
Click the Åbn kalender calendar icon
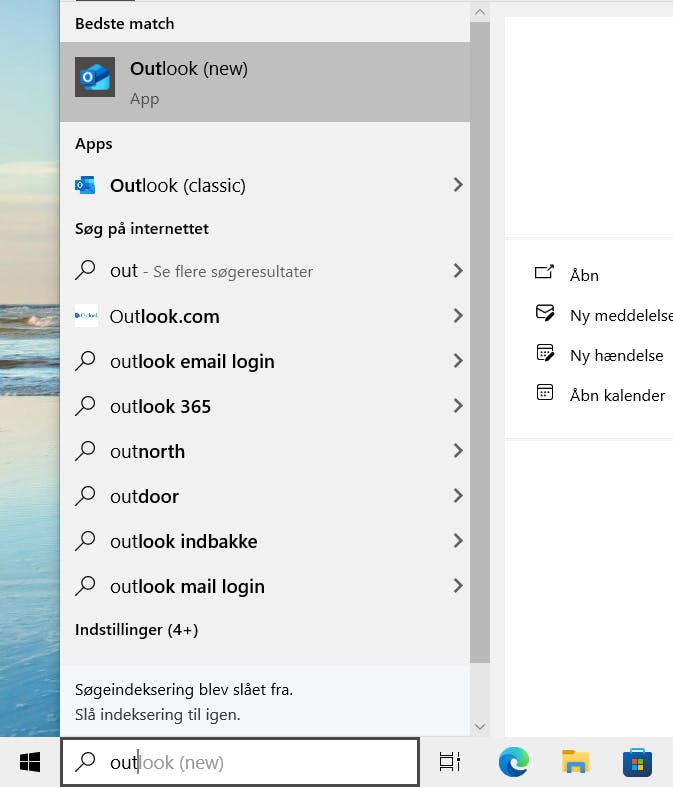[x=545, y=392]
